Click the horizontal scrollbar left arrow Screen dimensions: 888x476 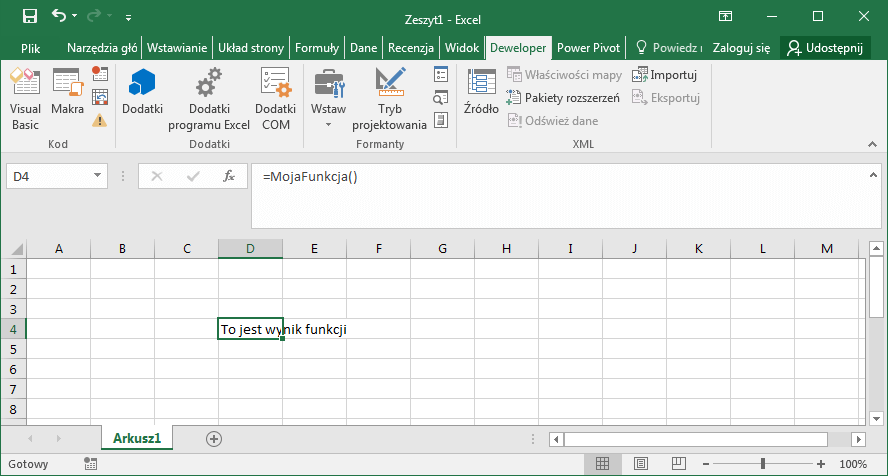(x=556, y=439)
